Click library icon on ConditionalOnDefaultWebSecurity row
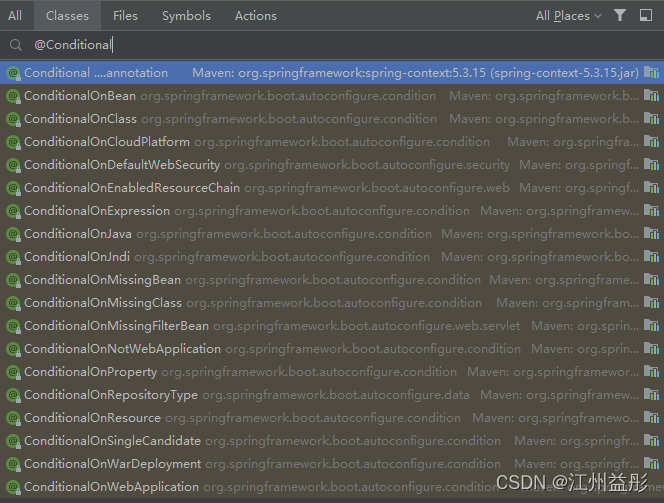The image size is (664, 503). coord(651,164)
